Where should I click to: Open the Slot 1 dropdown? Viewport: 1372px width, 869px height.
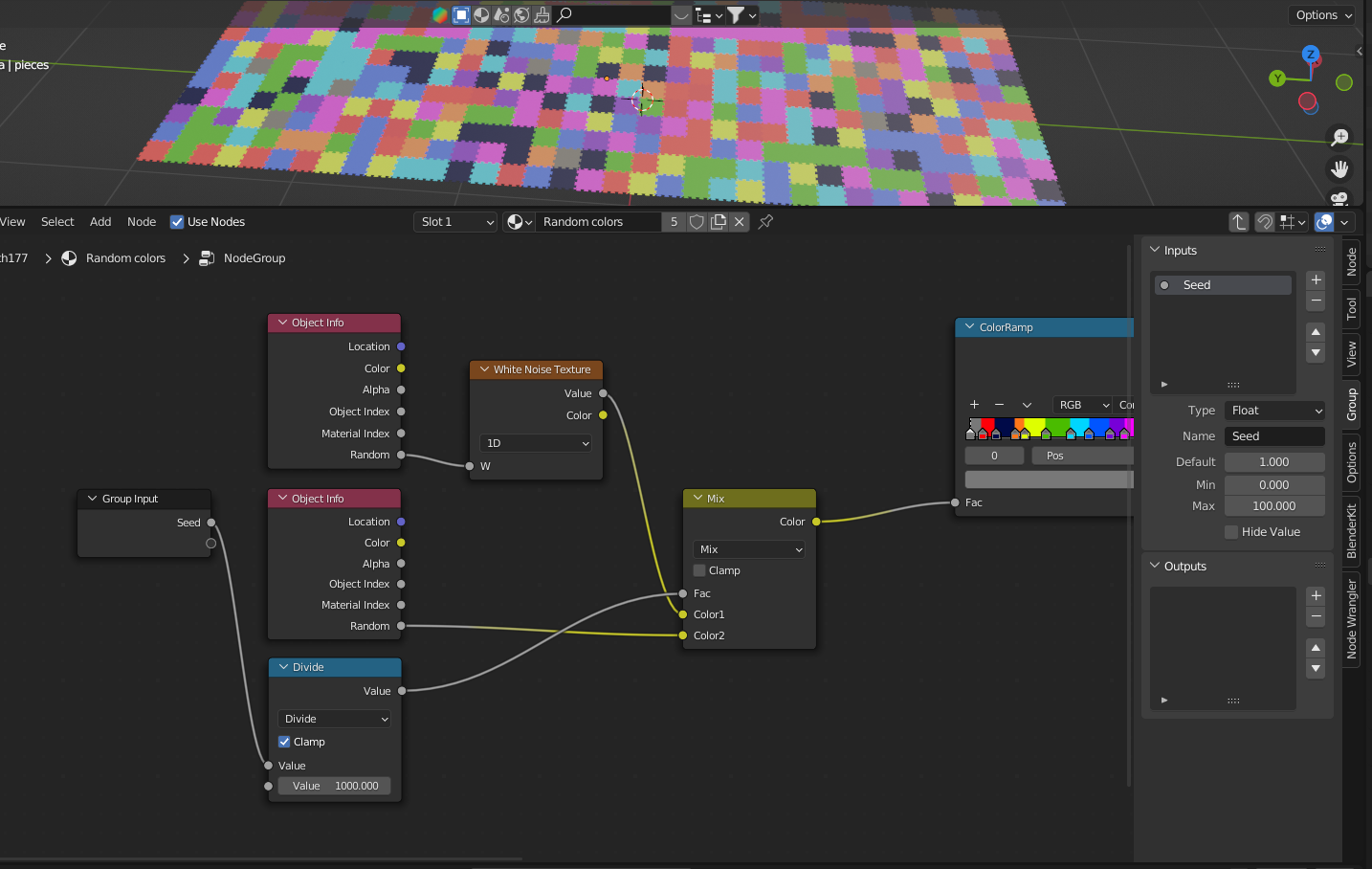[455, 222]
